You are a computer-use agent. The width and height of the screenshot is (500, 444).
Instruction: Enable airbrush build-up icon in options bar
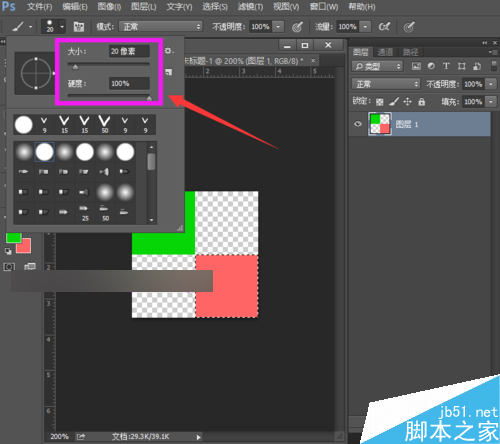[x=384, y=27]
